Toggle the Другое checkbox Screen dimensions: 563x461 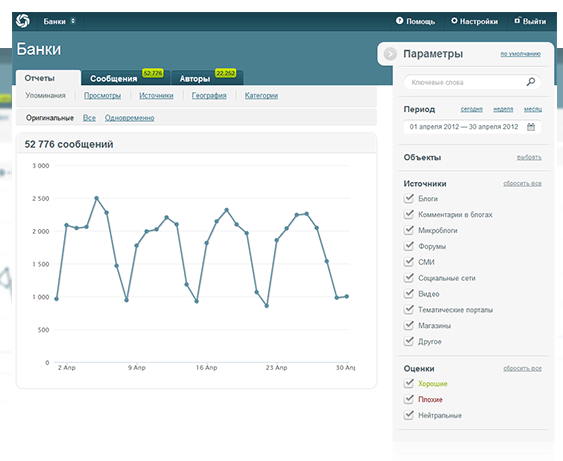coord(409,341)
